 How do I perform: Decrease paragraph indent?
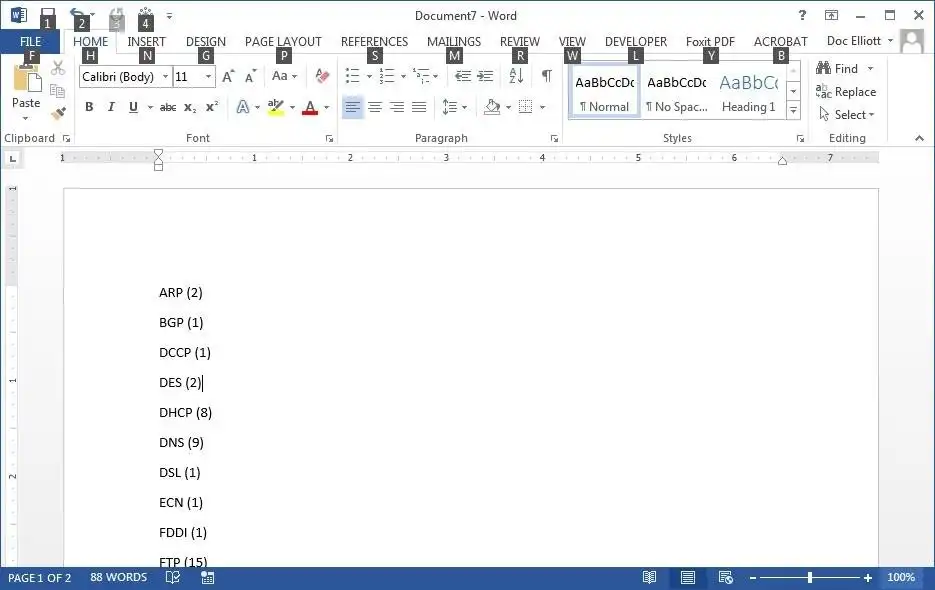tap(463, 76)
